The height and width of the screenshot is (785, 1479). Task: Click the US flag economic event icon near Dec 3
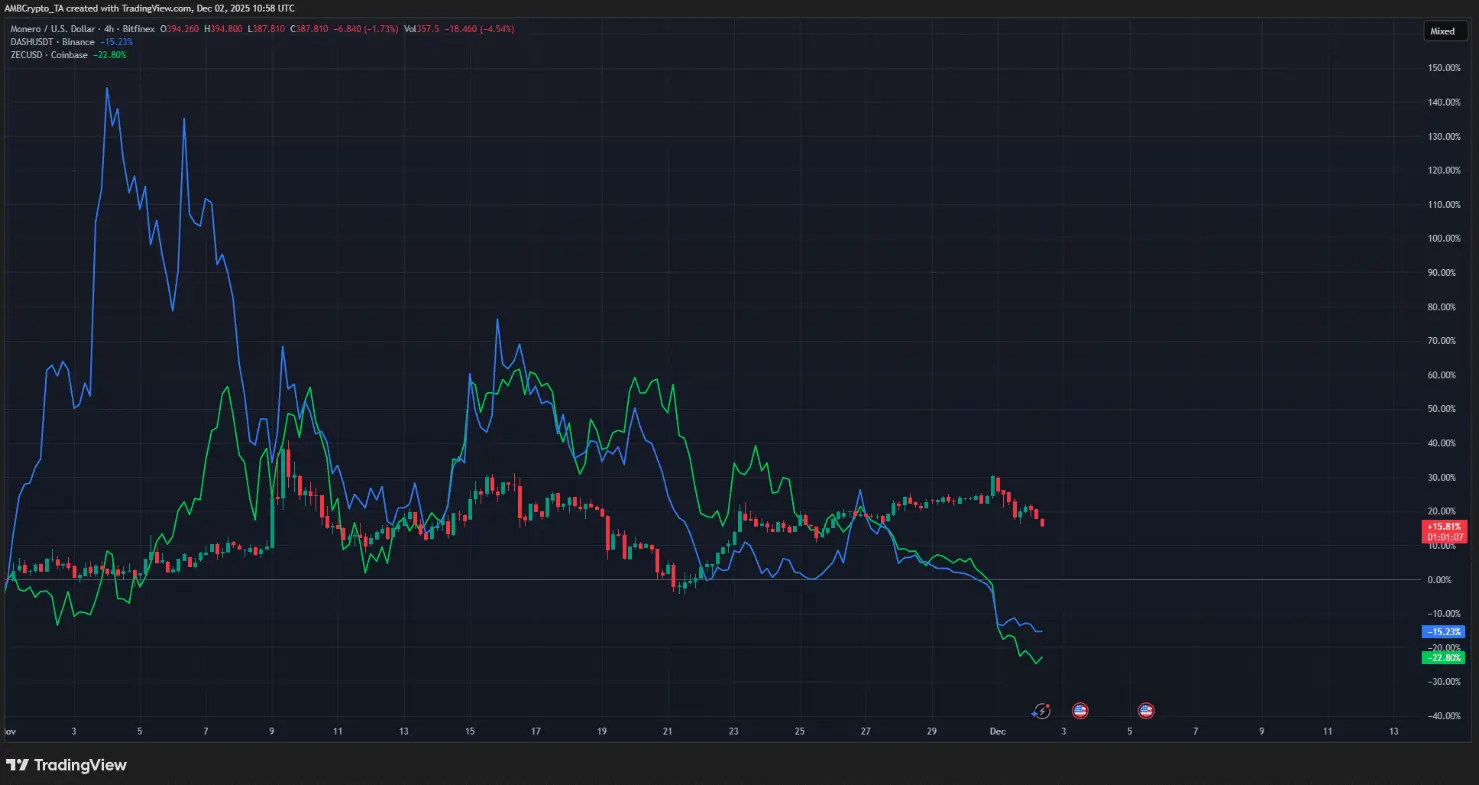point(1080,710)
